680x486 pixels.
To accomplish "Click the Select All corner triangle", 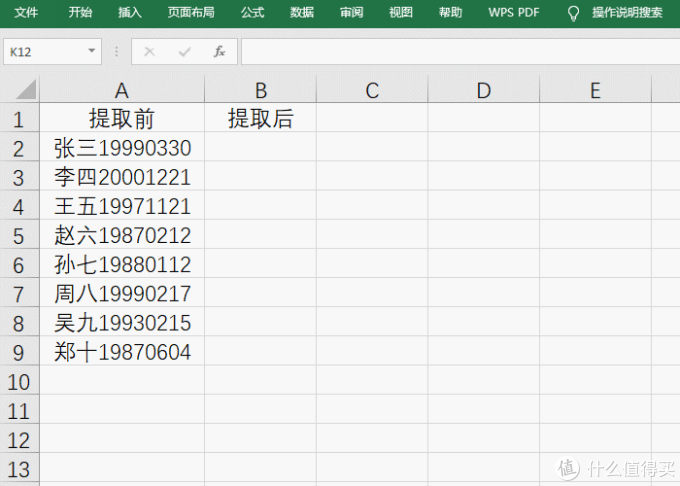I will [25, 90].
